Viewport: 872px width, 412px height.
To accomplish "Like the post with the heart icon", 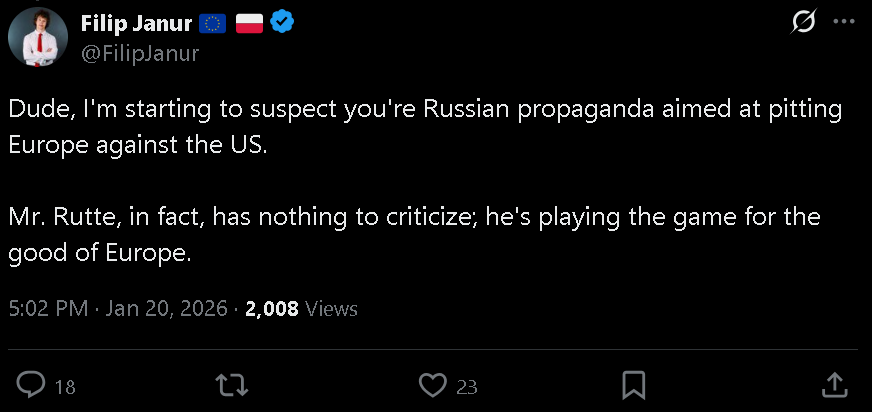I will (x=432, y=384).
